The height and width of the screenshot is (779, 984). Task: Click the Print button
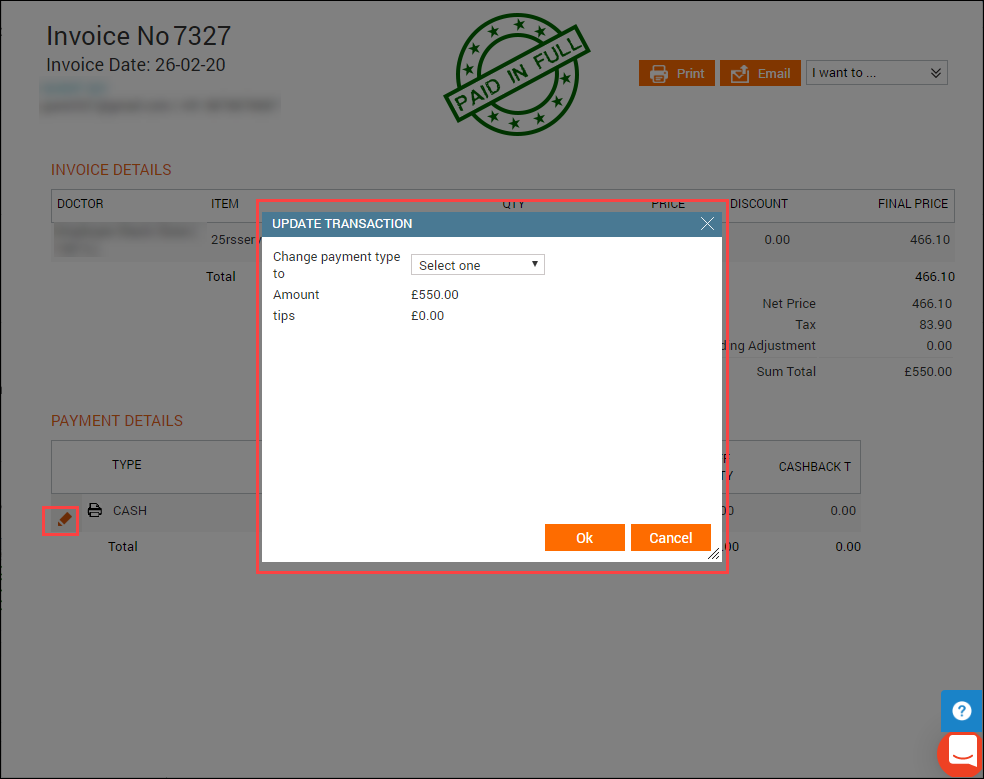[676, 73]
